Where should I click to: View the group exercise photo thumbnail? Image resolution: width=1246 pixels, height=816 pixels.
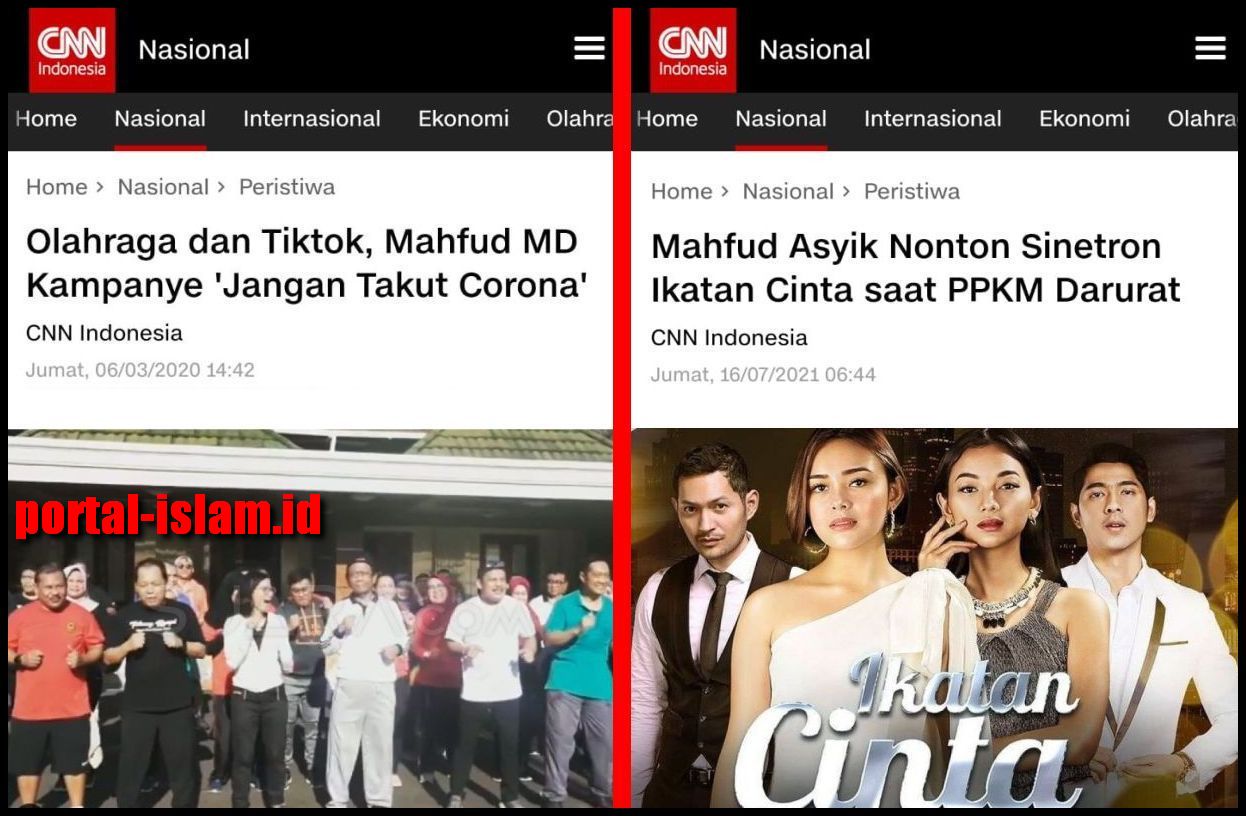(310, 618)
